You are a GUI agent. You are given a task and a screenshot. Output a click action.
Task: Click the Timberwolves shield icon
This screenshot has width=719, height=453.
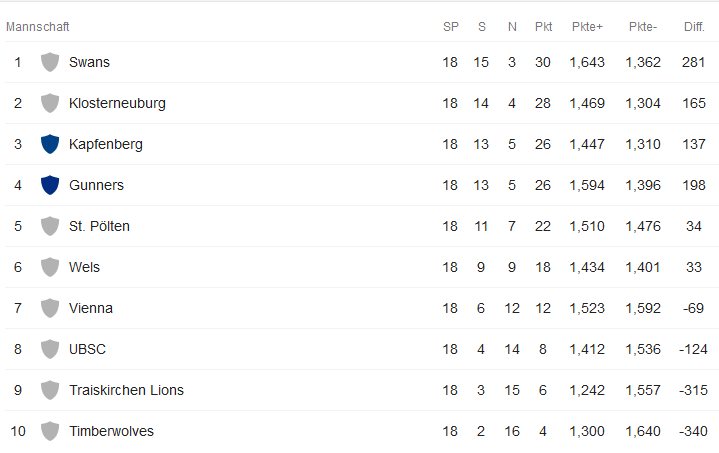50,431
